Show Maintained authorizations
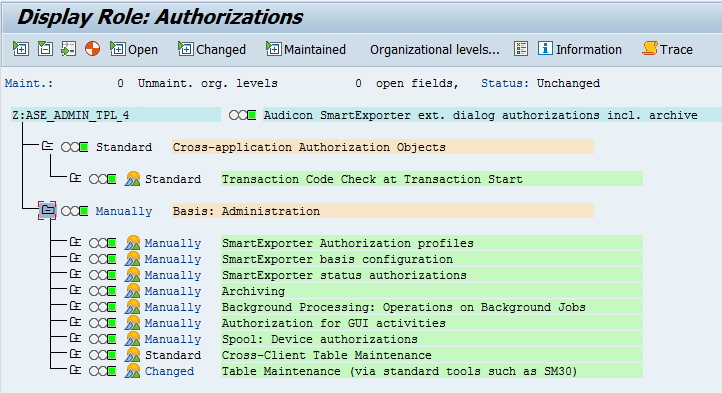Image resolution: width=722 pixels, height=393 pixels. click(x=306, y=49)
